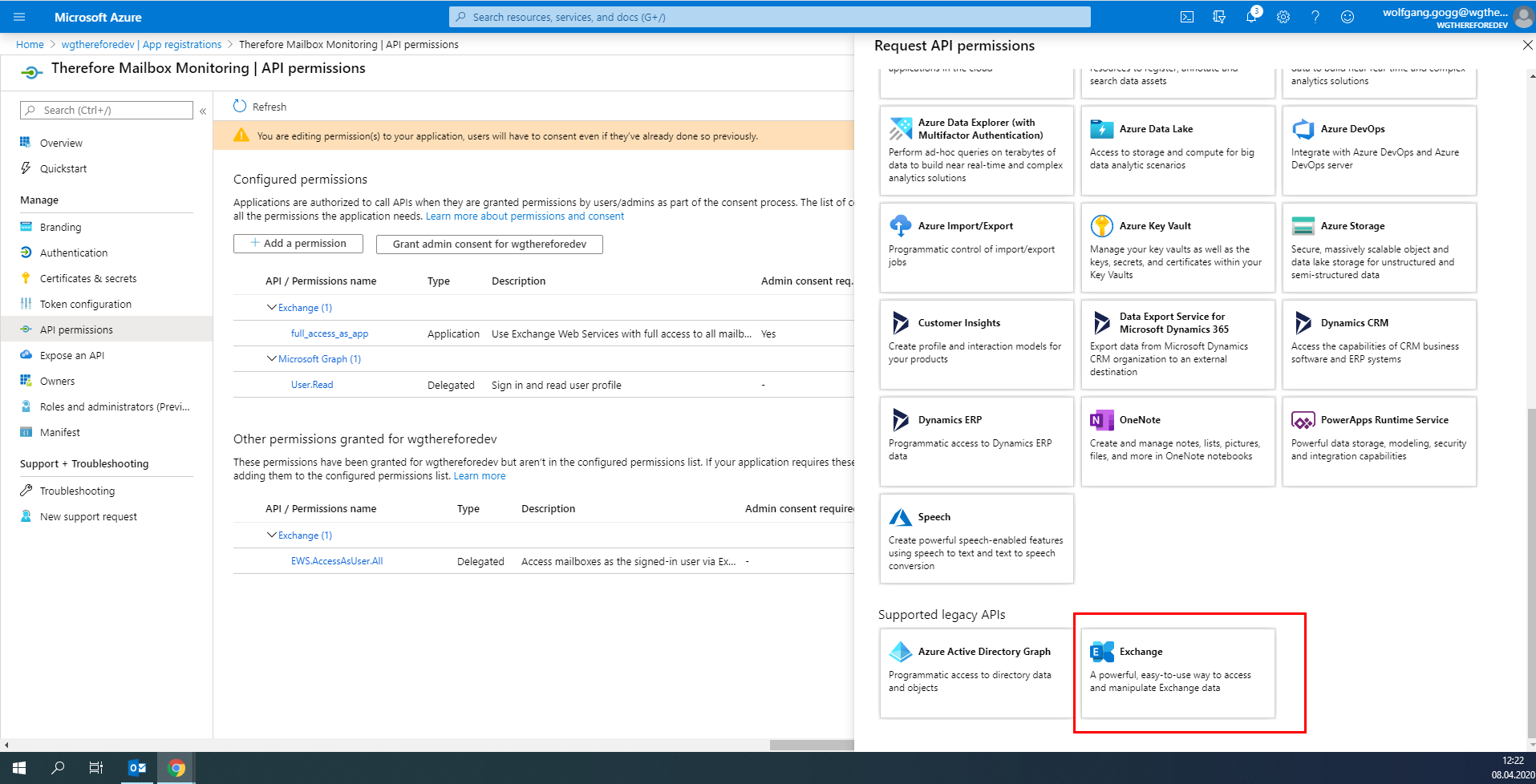Viewport: 1536px width, 784px height.
Task: Select Data Export Service for Dynamics 365
Action: (1177, 345)
